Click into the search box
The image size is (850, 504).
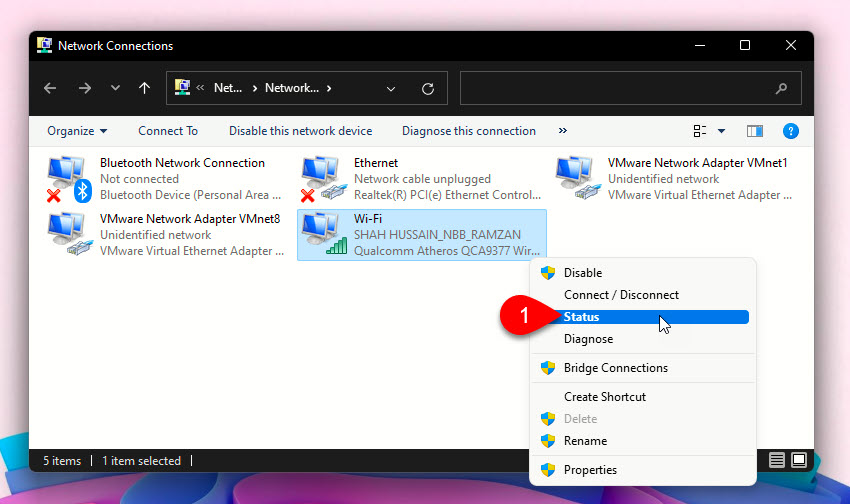pos(630,88)
